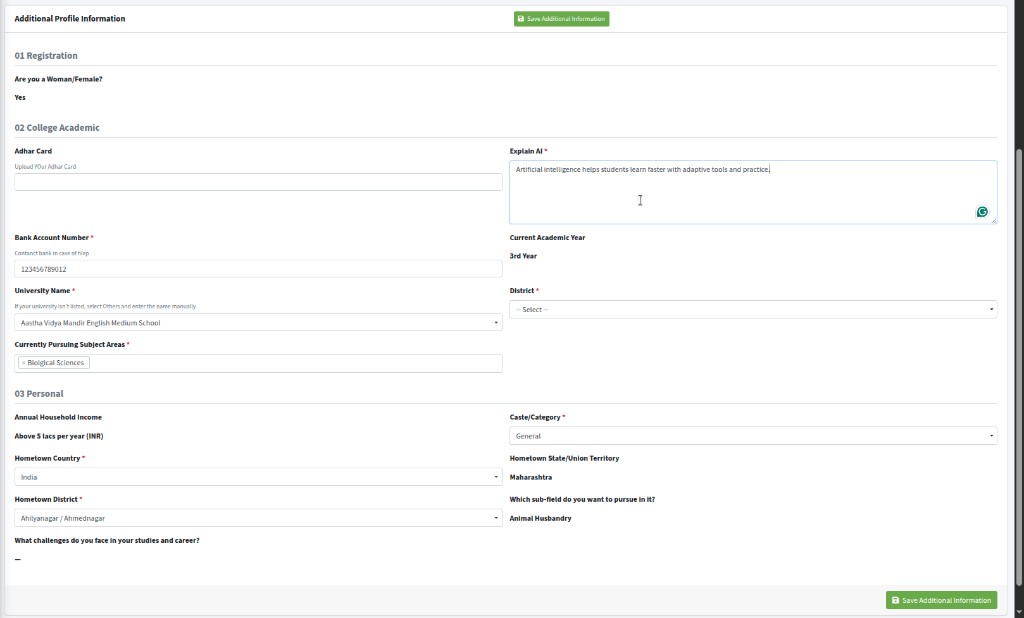Click the 'Hometown State/Union Territory' label
Screen dimensions: 1024x618
click(564, 458)
